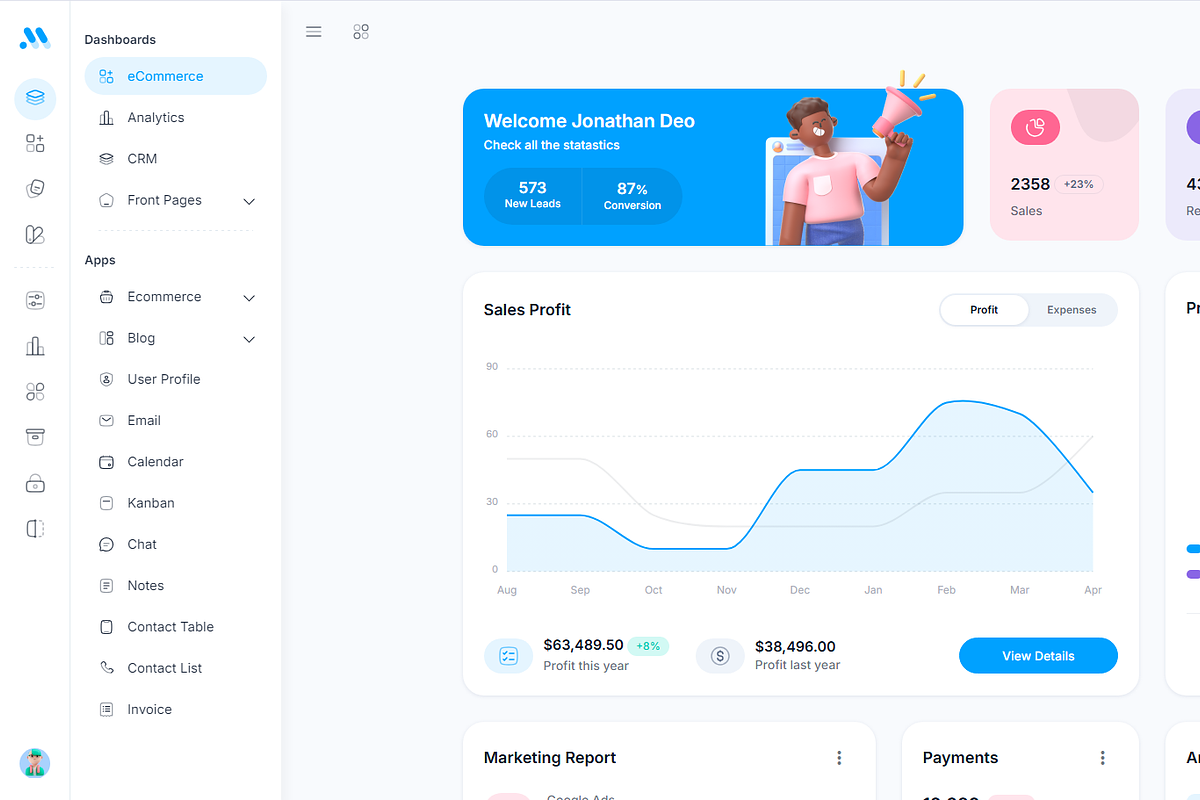Select the settings sliders icon in the sidebar

[x=34, y=300]
